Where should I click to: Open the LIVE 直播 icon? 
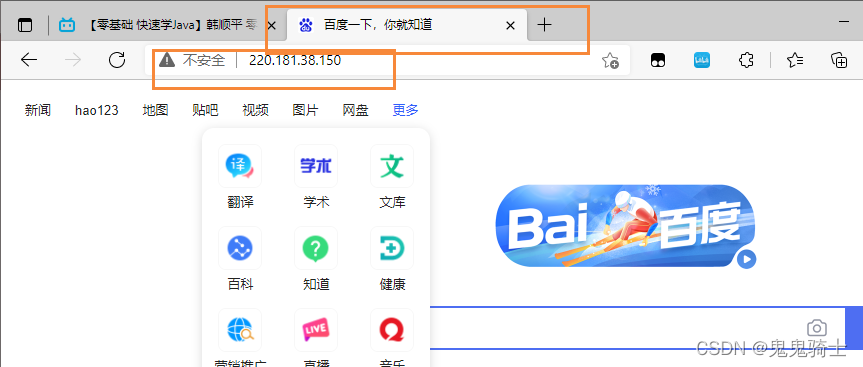coord(316,330)
